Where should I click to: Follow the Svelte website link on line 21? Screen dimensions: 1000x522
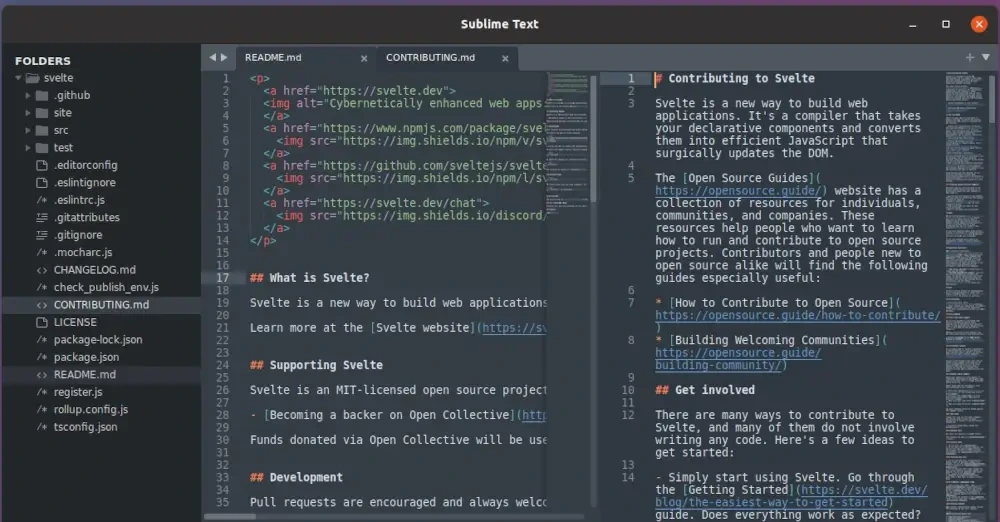point(514,328)
